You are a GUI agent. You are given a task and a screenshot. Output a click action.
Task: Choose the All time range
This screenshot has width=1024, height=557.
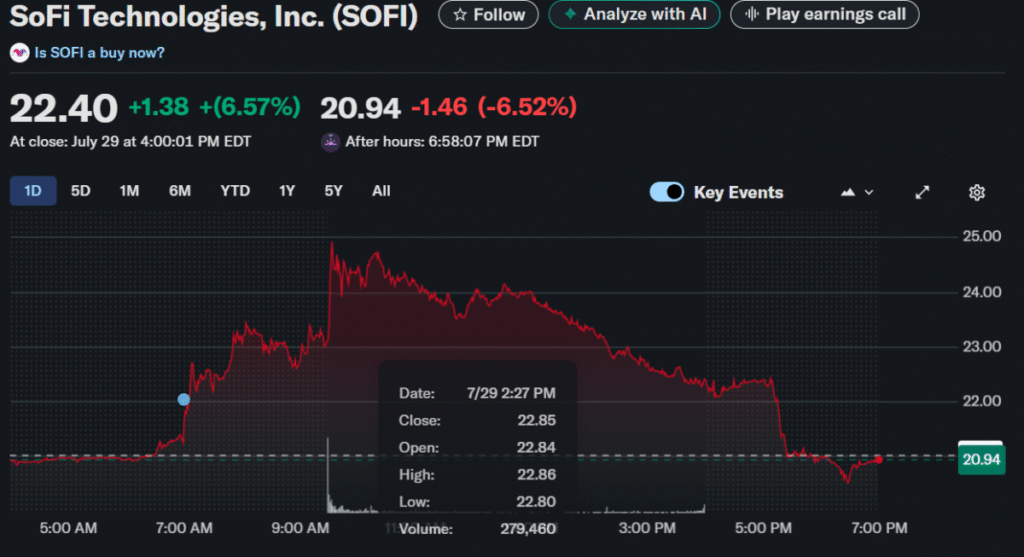coord(381,191)
